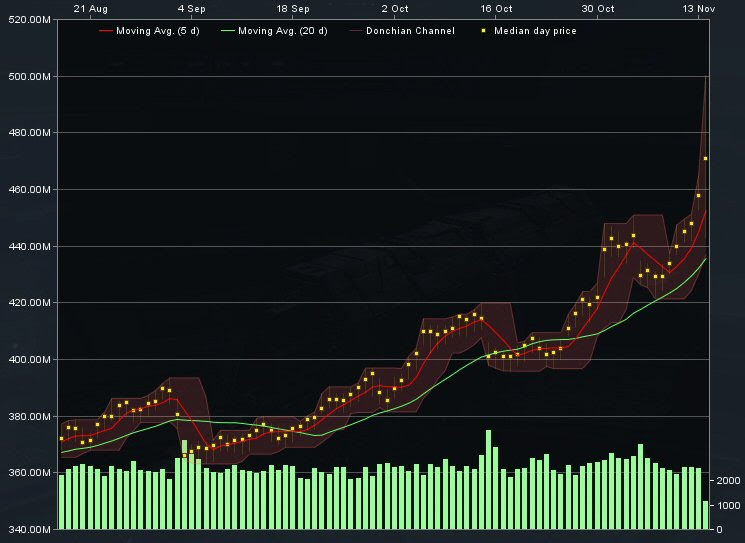Click the Median day price legend label
This screenshot has height=543, width=745.
point(535,31)
